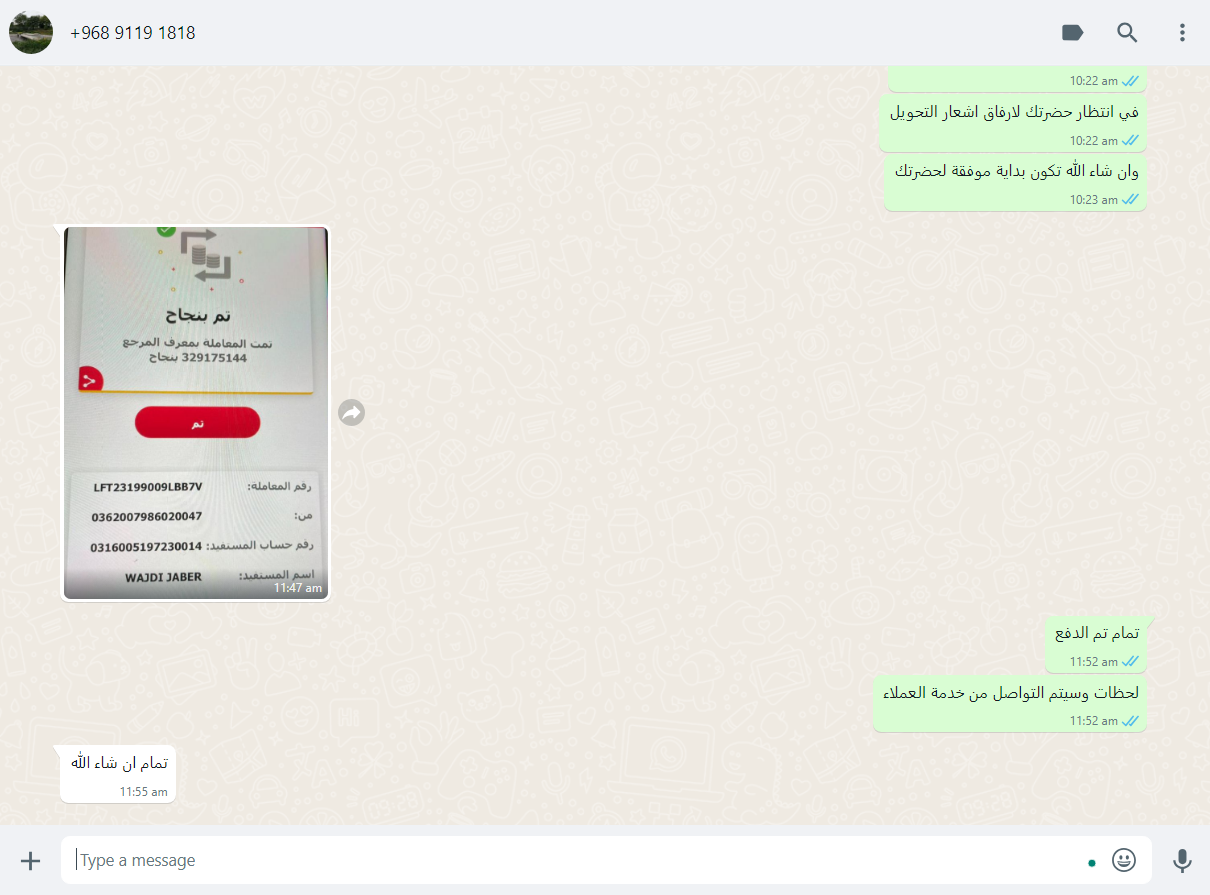View contact info for +968 9119 1818

[x=133, y=33]
